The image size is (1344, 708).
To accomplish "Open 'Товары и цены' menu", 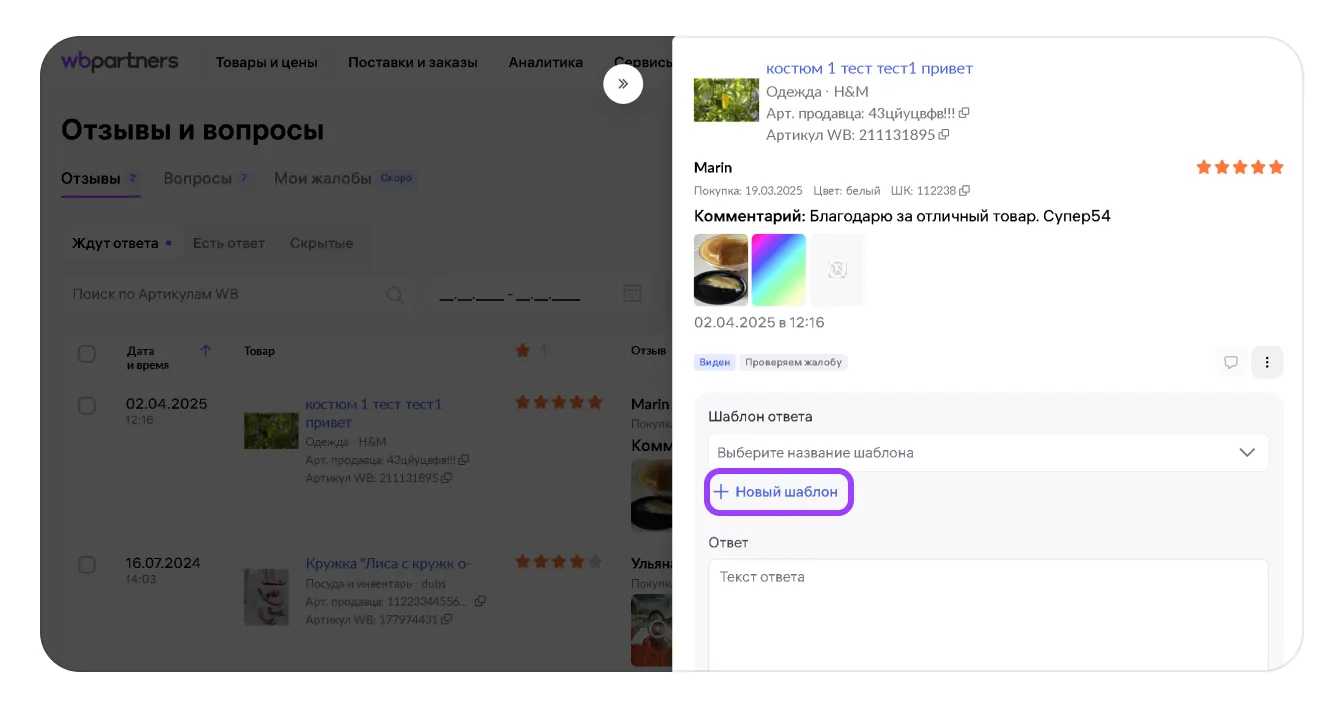I will 266,62.
